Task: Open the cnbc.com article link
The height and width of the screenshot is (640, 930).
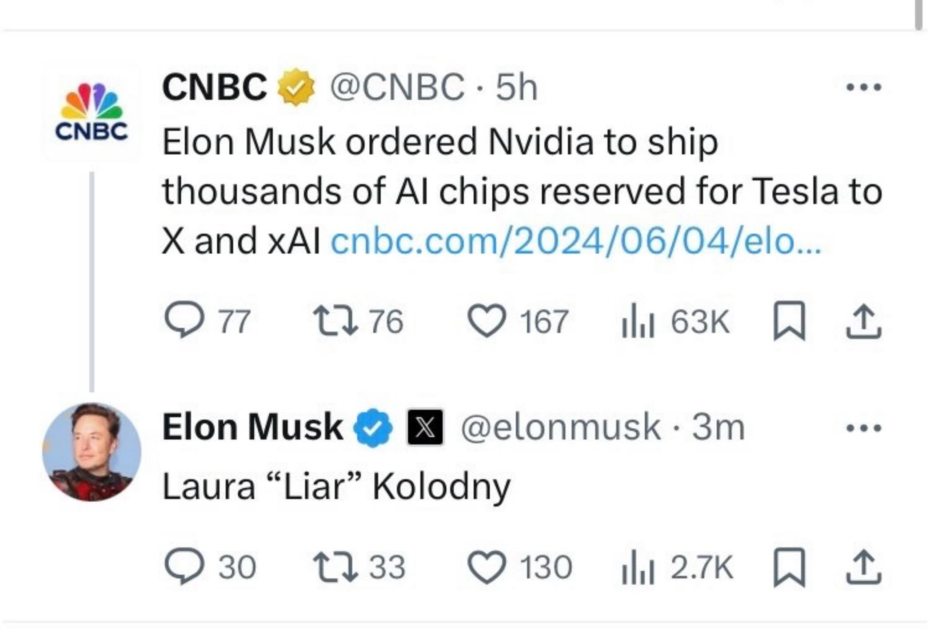Action: click(x=574, y=241)
